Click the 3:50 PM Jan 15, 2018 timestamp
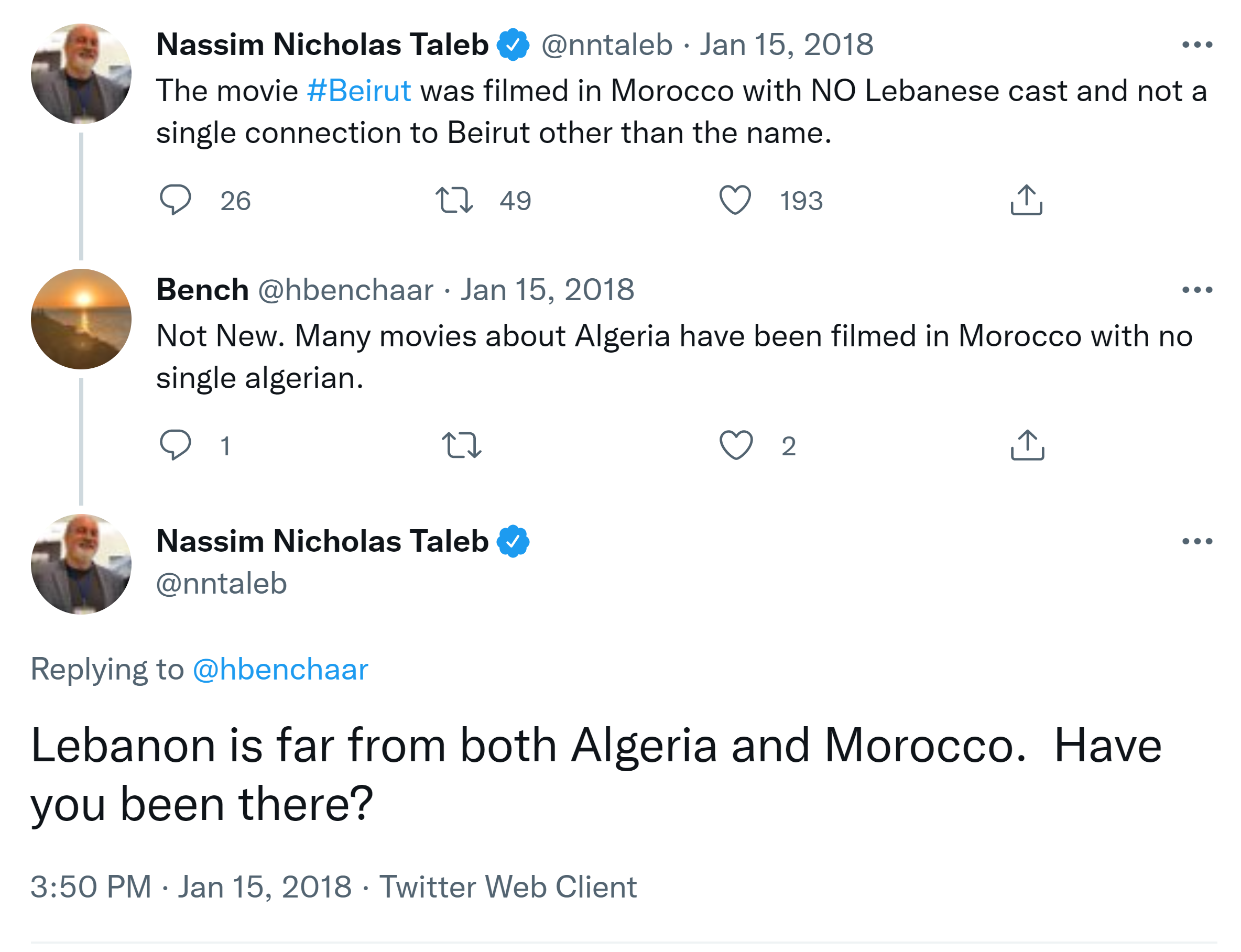Viewport: 1241px width, 952px height. (x=190, y=887)
